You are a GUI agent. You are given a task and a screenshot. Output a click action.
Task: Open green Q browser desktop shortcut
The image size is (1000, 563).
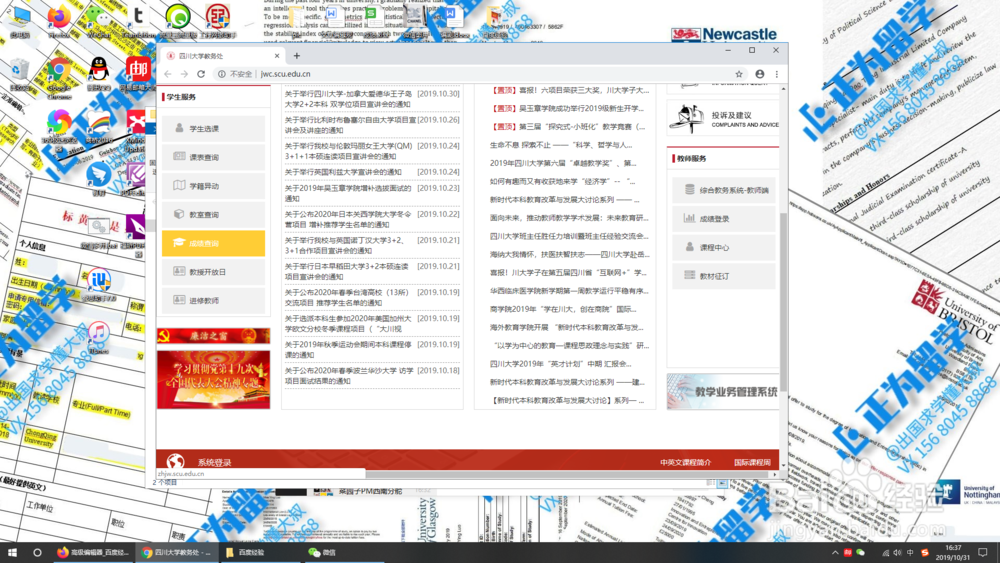pyautogui.click(x=178, y=18)
